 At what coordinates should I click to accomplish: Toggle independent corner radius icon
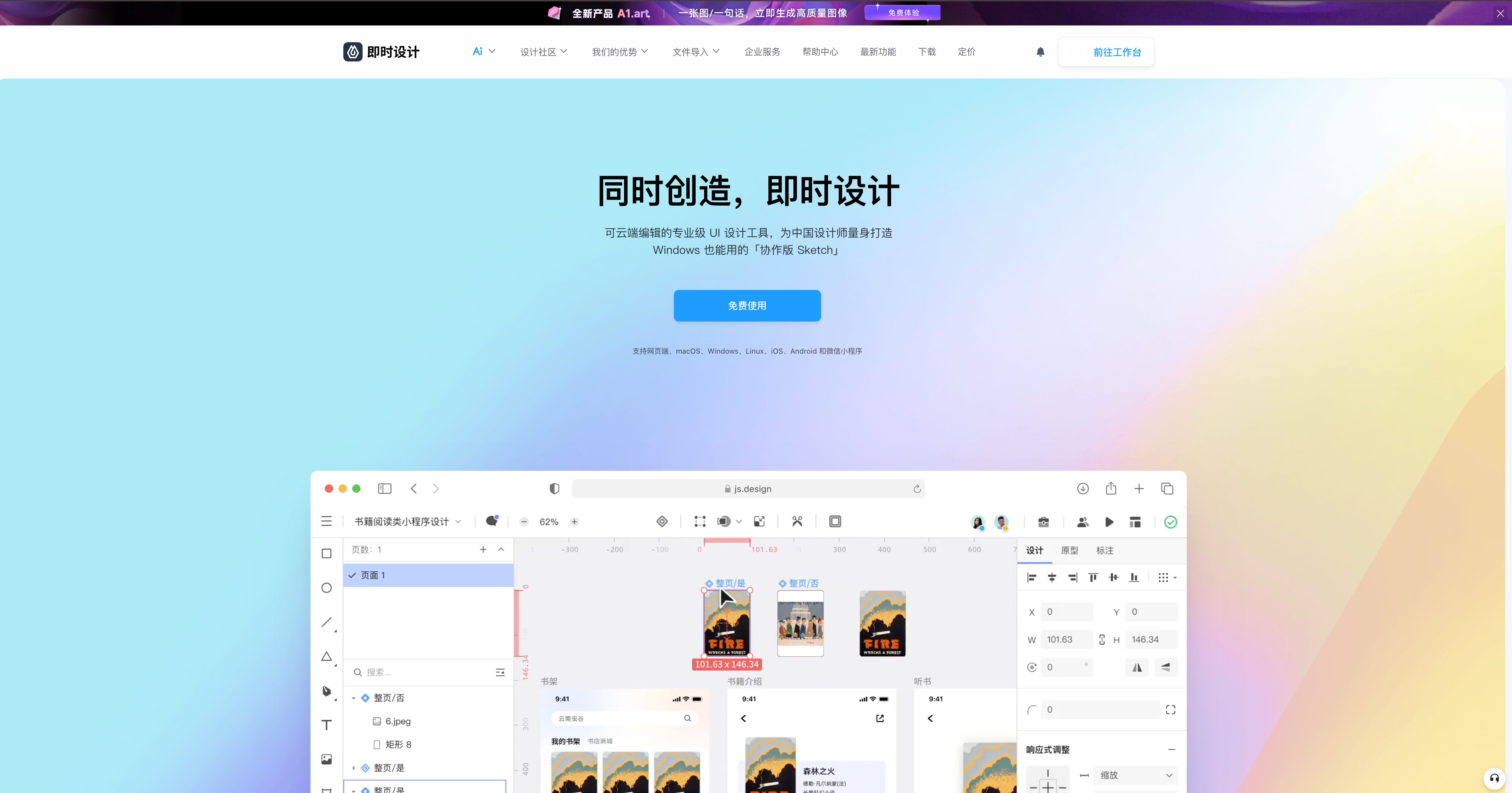point(1170,710)
